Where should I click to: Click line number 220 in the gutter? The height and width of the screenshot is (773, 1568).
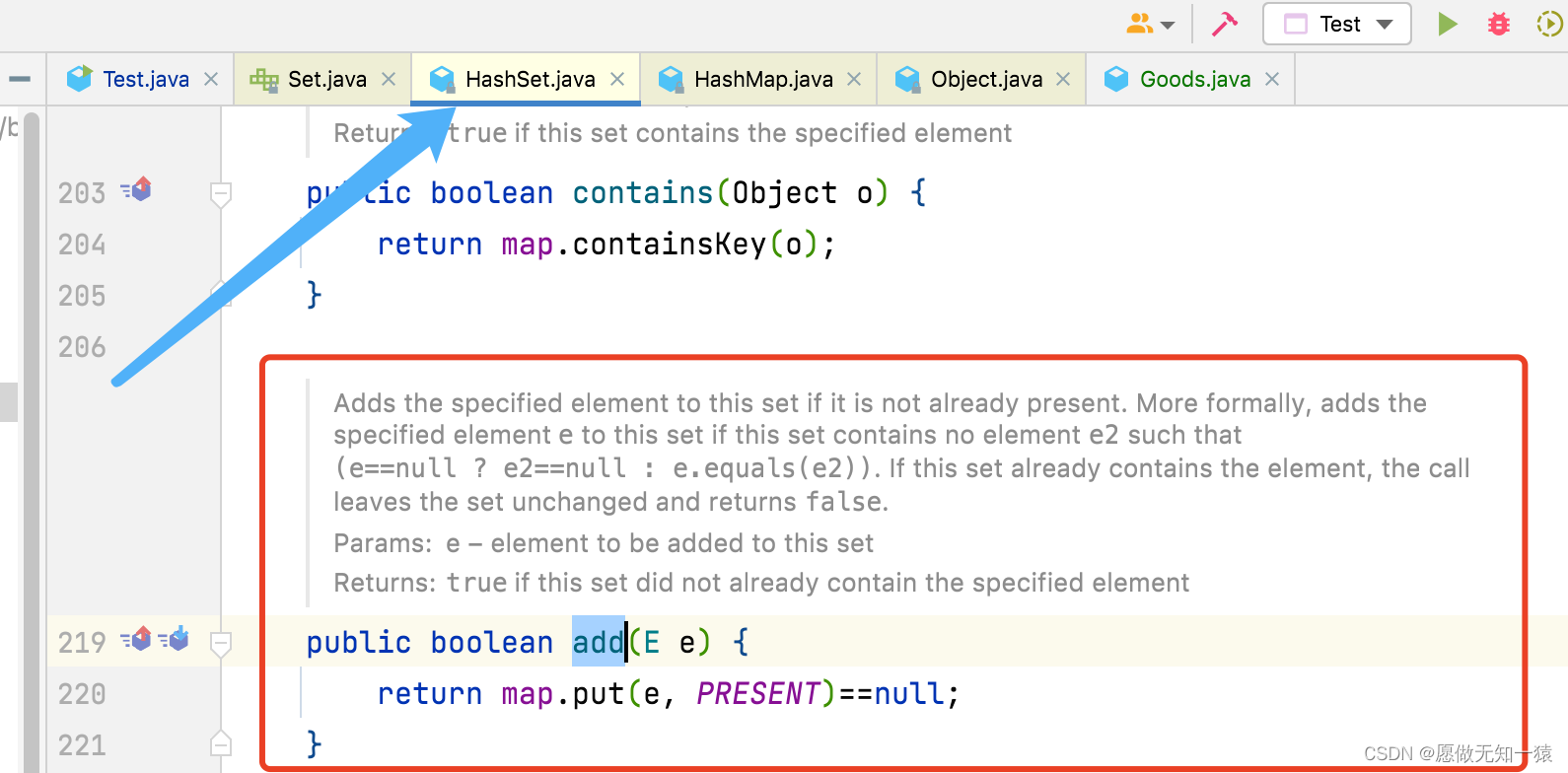pos(82,694)
